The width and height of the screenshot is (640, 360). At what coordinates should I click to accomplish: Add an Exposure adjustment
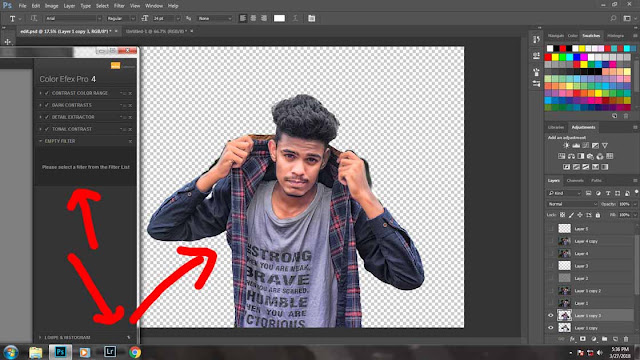(595, 145)
